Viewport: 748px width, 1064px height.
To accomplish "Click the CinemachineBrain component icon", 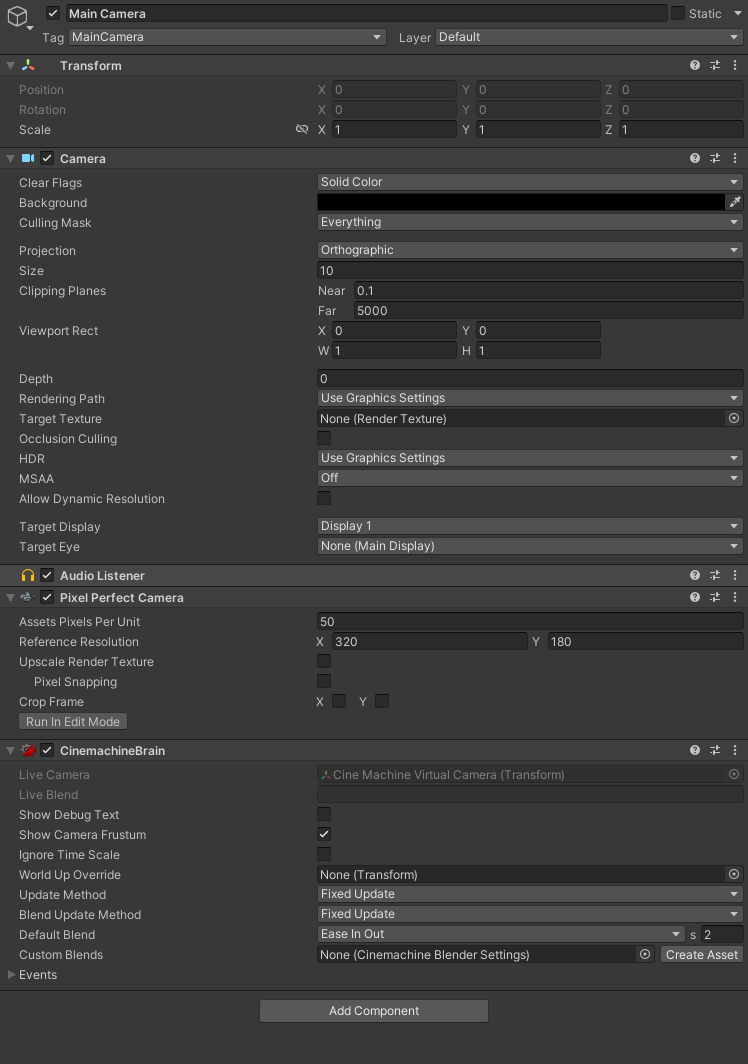I will pos(28,750).
